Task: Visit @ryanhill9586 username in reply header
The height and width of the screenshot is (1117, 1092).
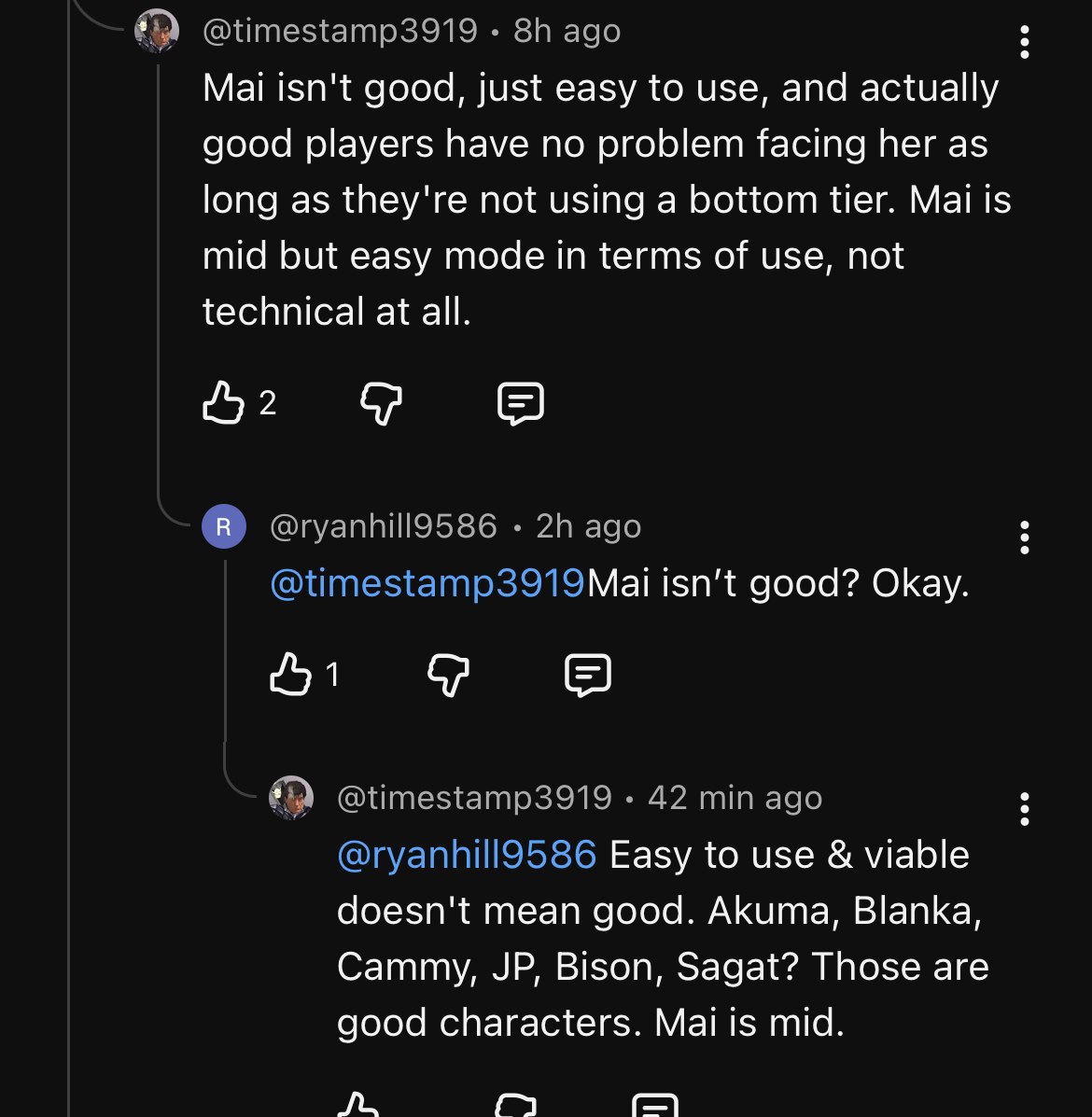Action: [384, 526]
